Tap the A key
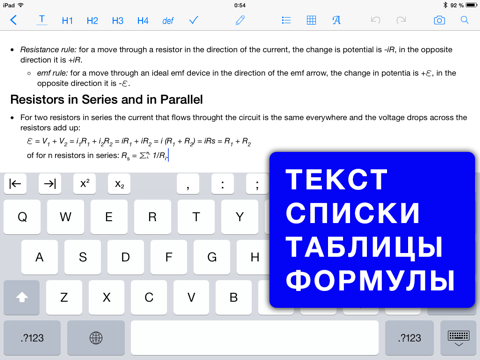The width and height of the screenshot is (480, 360). [39, 257]
